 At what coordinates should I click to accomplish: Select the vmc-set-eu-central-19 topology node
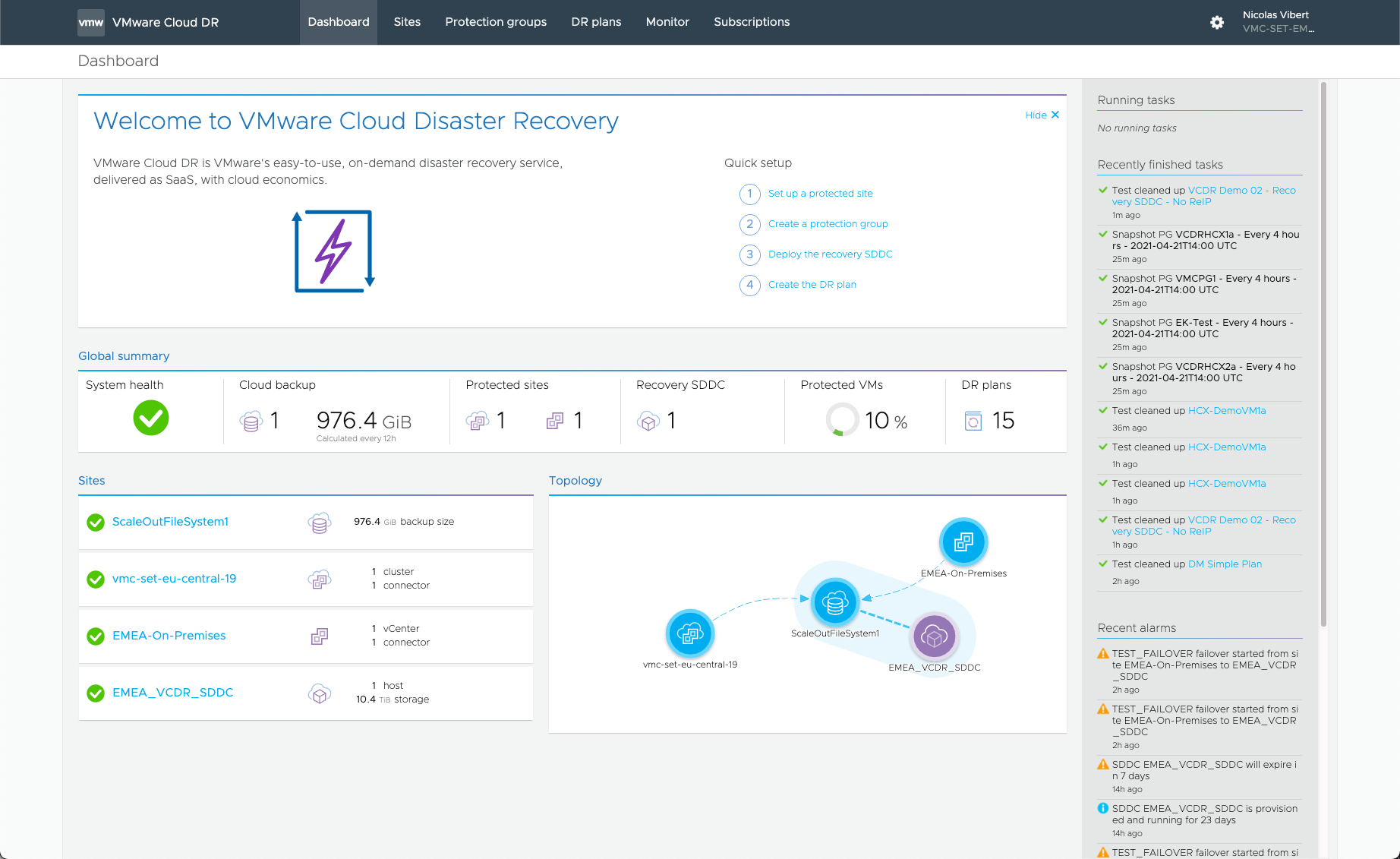click(690, 633)
